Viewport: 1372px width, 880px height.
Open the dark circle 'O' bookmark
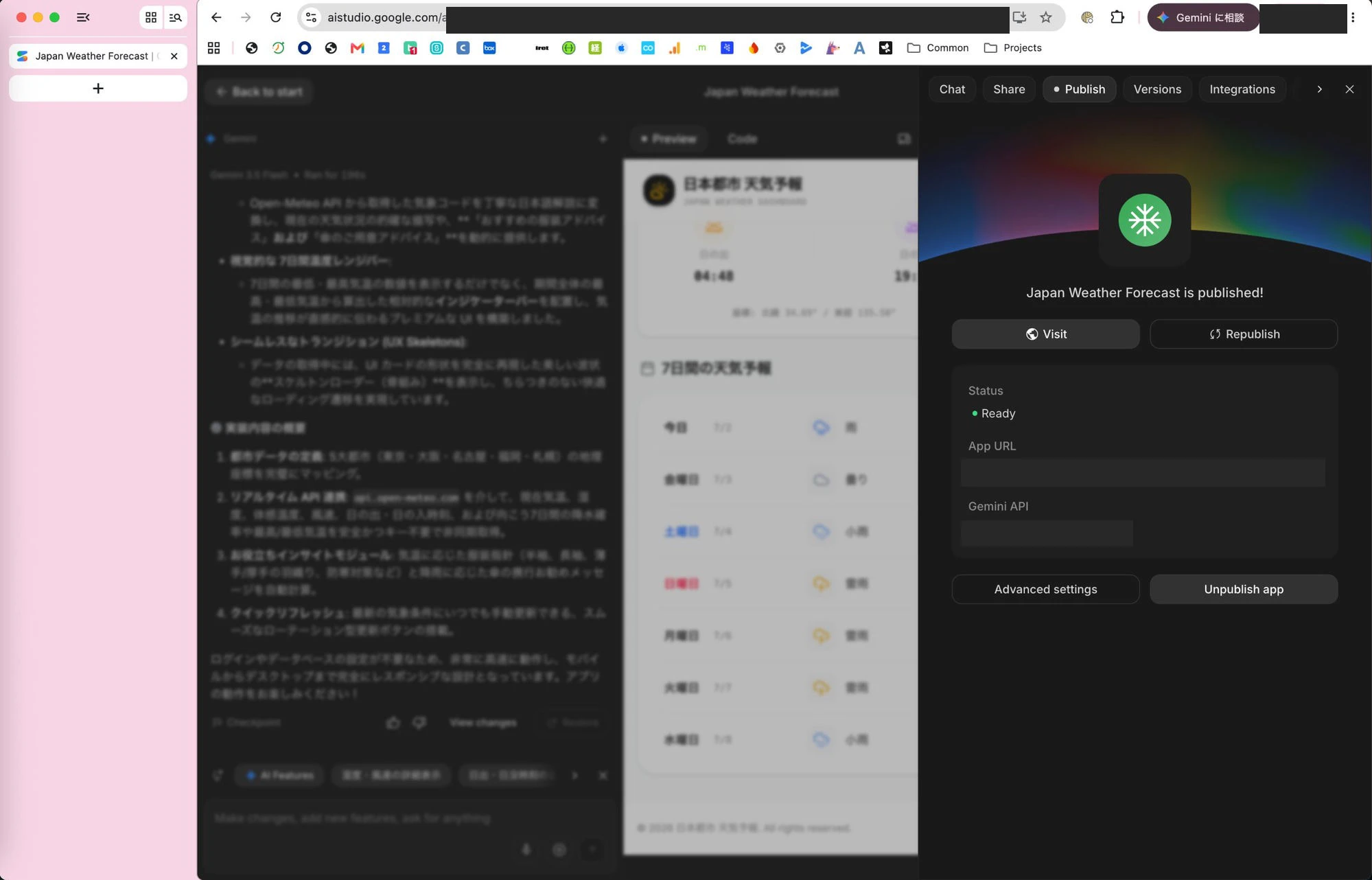click(x=305, y=48)
